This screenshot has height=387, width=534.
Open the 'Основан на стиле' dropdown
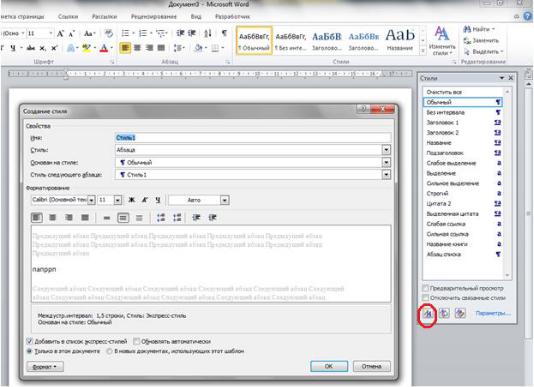tap(386, 162)
